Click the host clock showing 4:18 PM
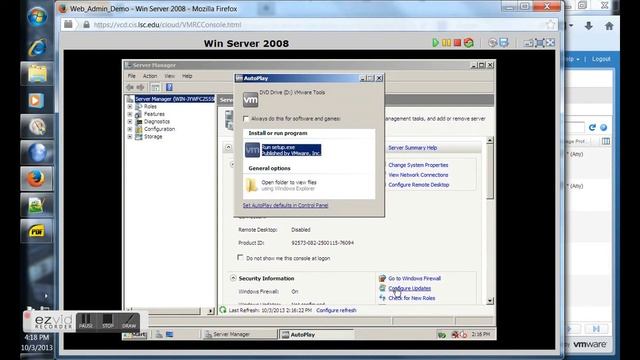640x360 pixels. pyautogui.click(x=37, y=337)
